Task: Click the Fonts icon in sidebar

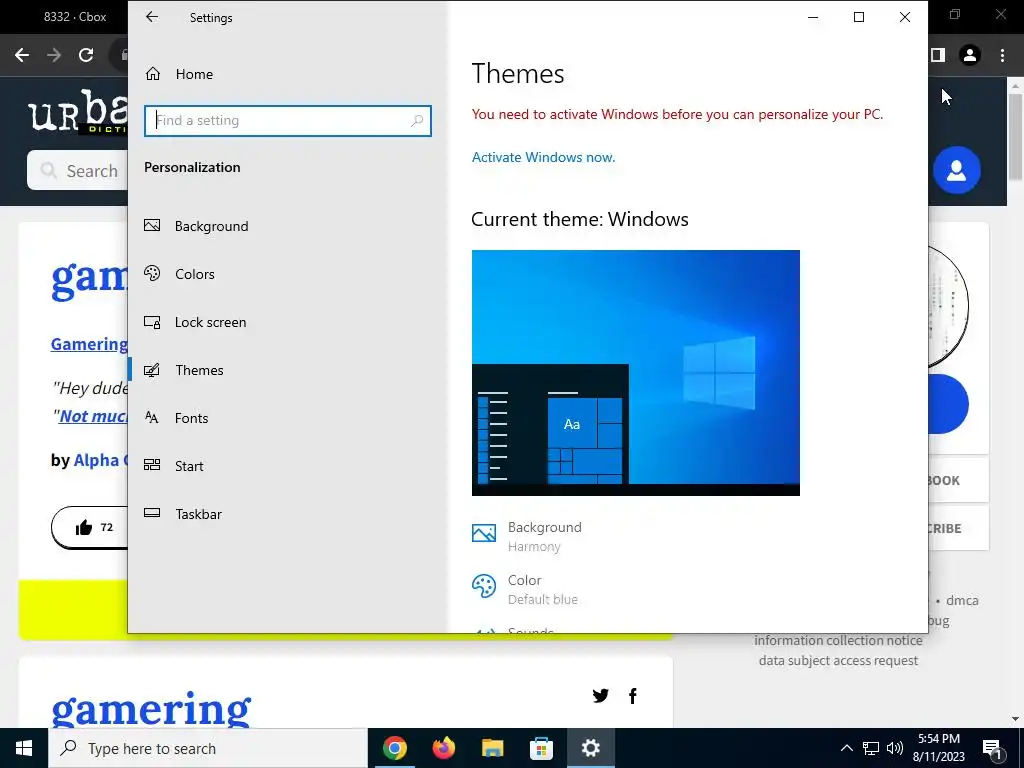Action: pyautogui.click(x=152, y=417)
